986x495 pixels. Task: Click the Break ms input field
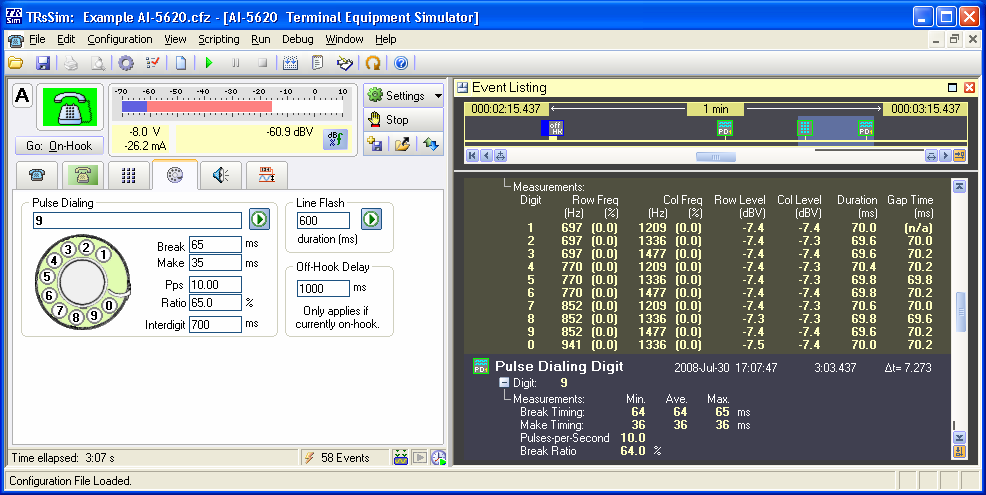(x=215, y=245)
